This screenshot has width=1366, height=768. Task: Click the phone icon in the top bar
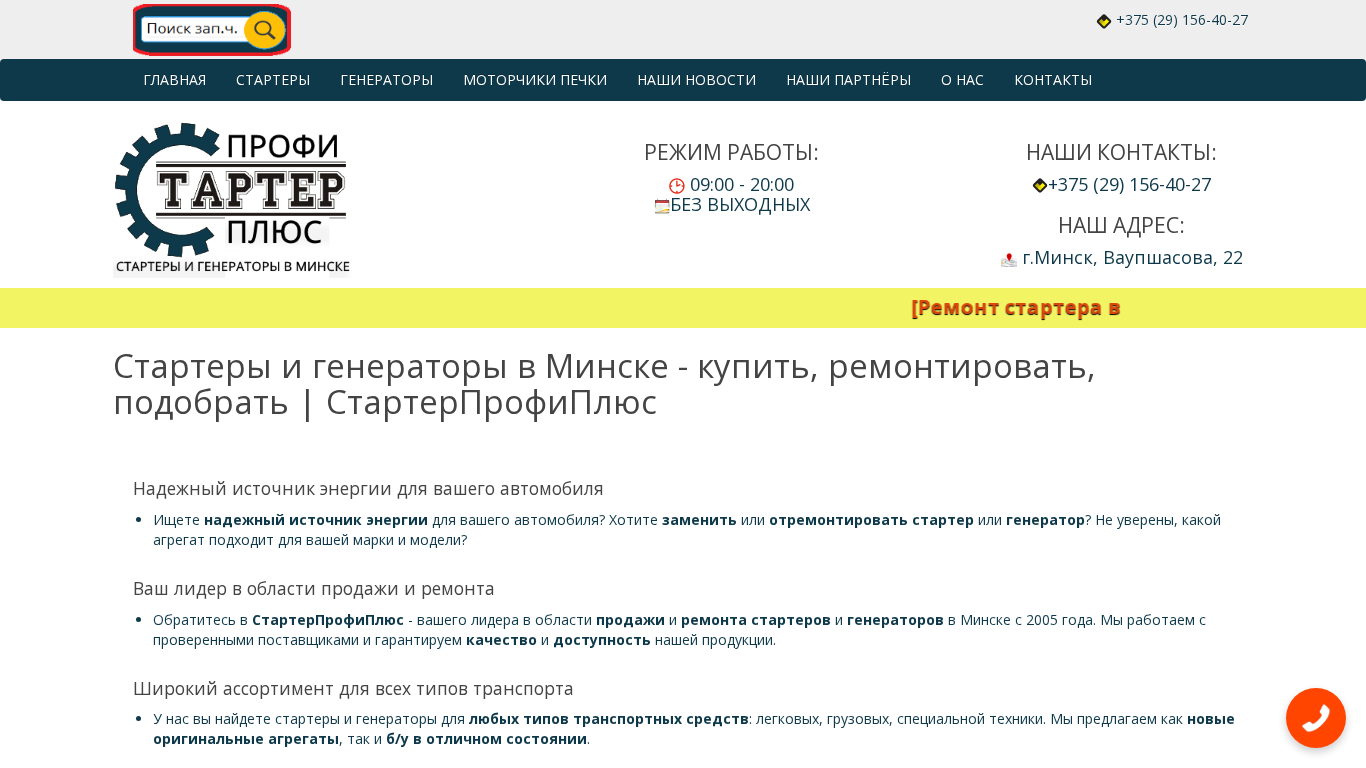[1104, 21]
